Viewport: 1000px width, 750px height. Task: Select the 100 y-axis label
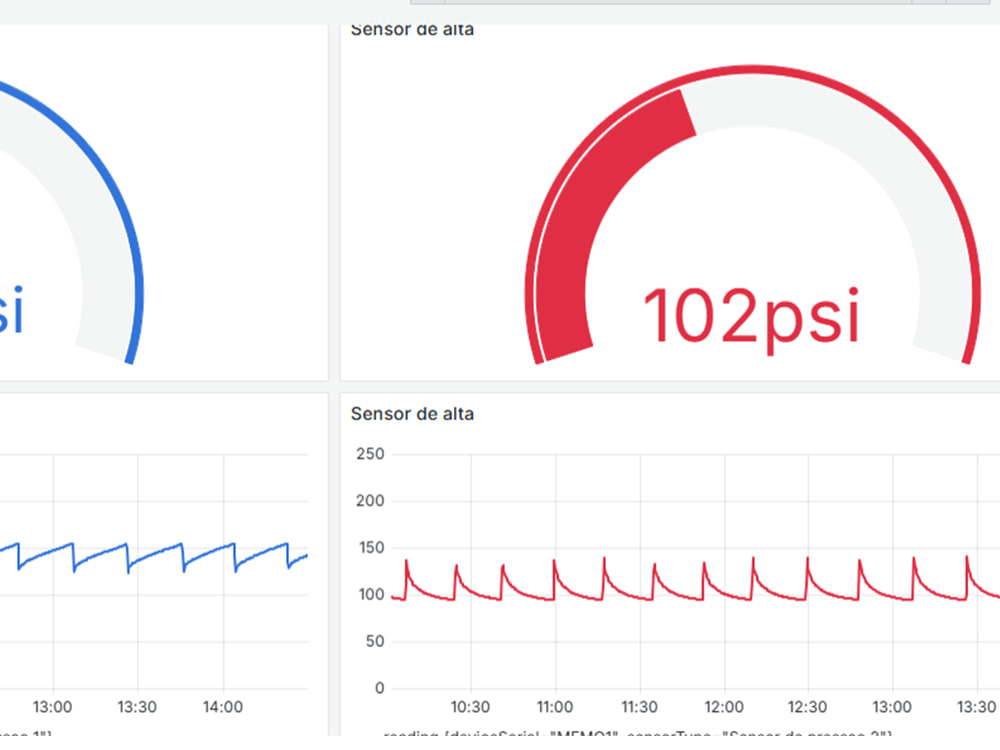click(x=371, y=594)
